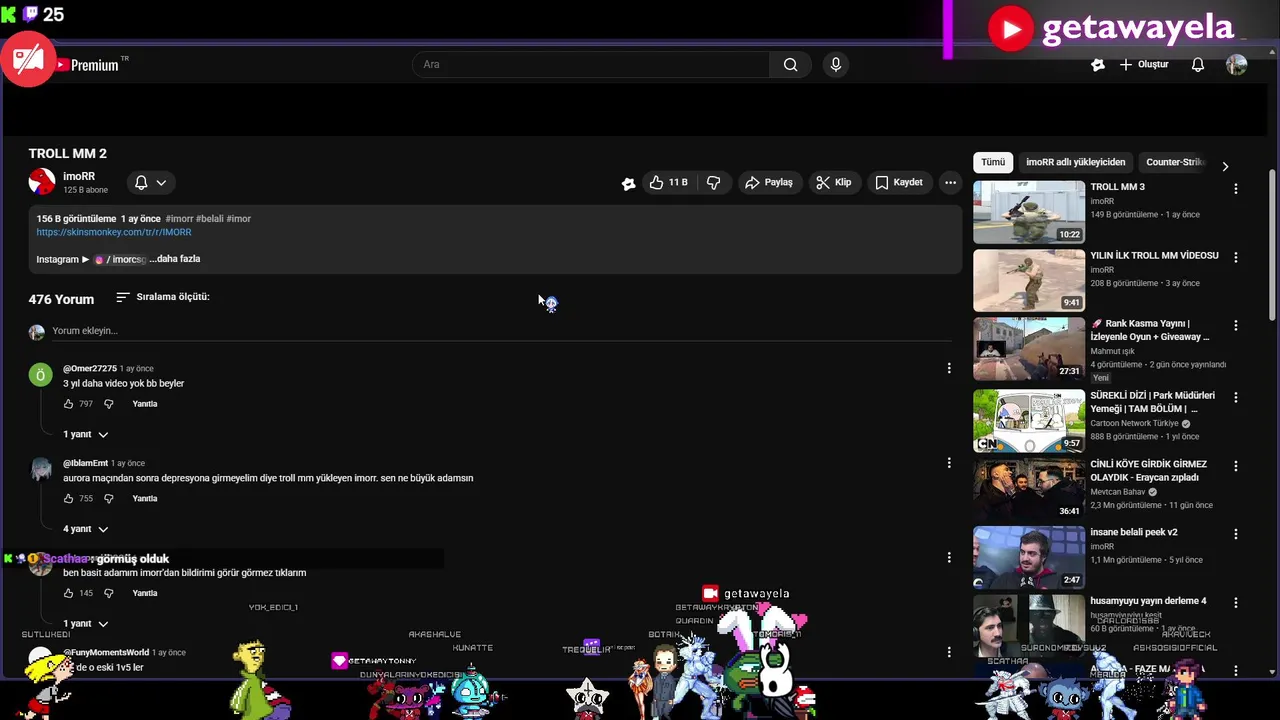This screenshot has height=720, width=1280.
Task: Dislike IblamEmt's comment
Action: tap(109, 499)
